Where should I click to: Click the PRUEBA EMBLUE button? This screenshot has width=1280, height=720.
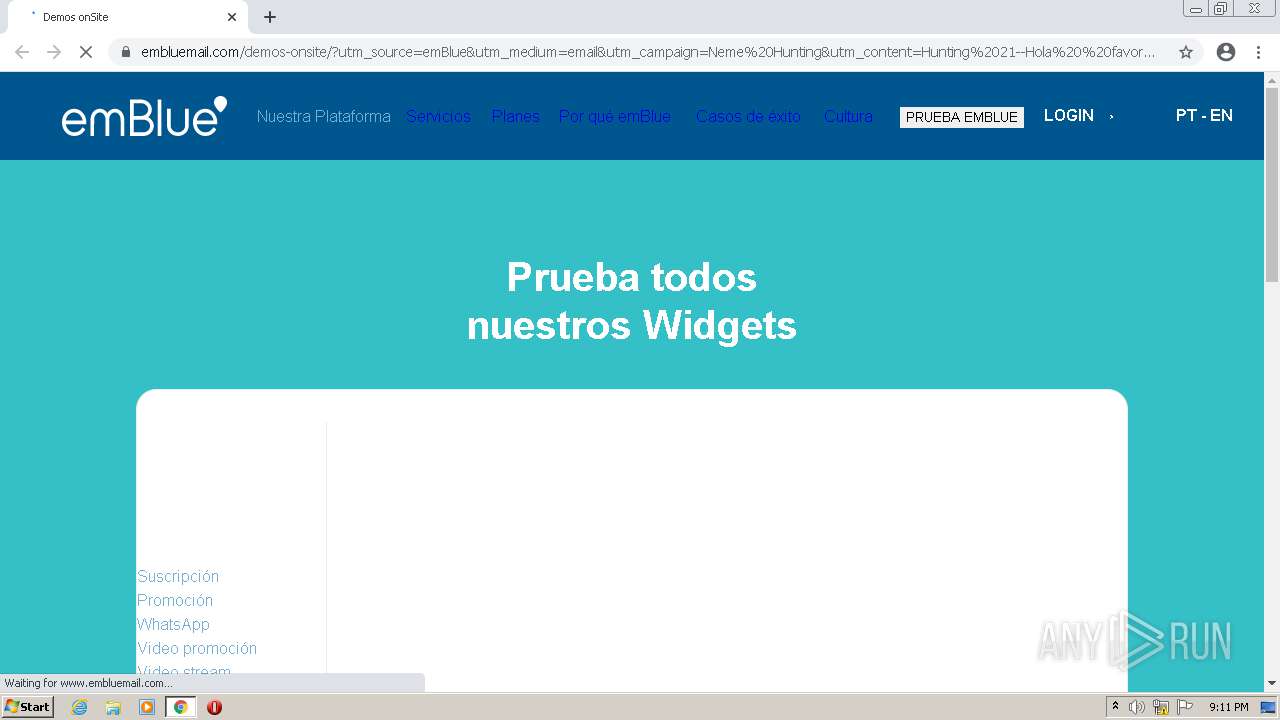pos(962,117)
